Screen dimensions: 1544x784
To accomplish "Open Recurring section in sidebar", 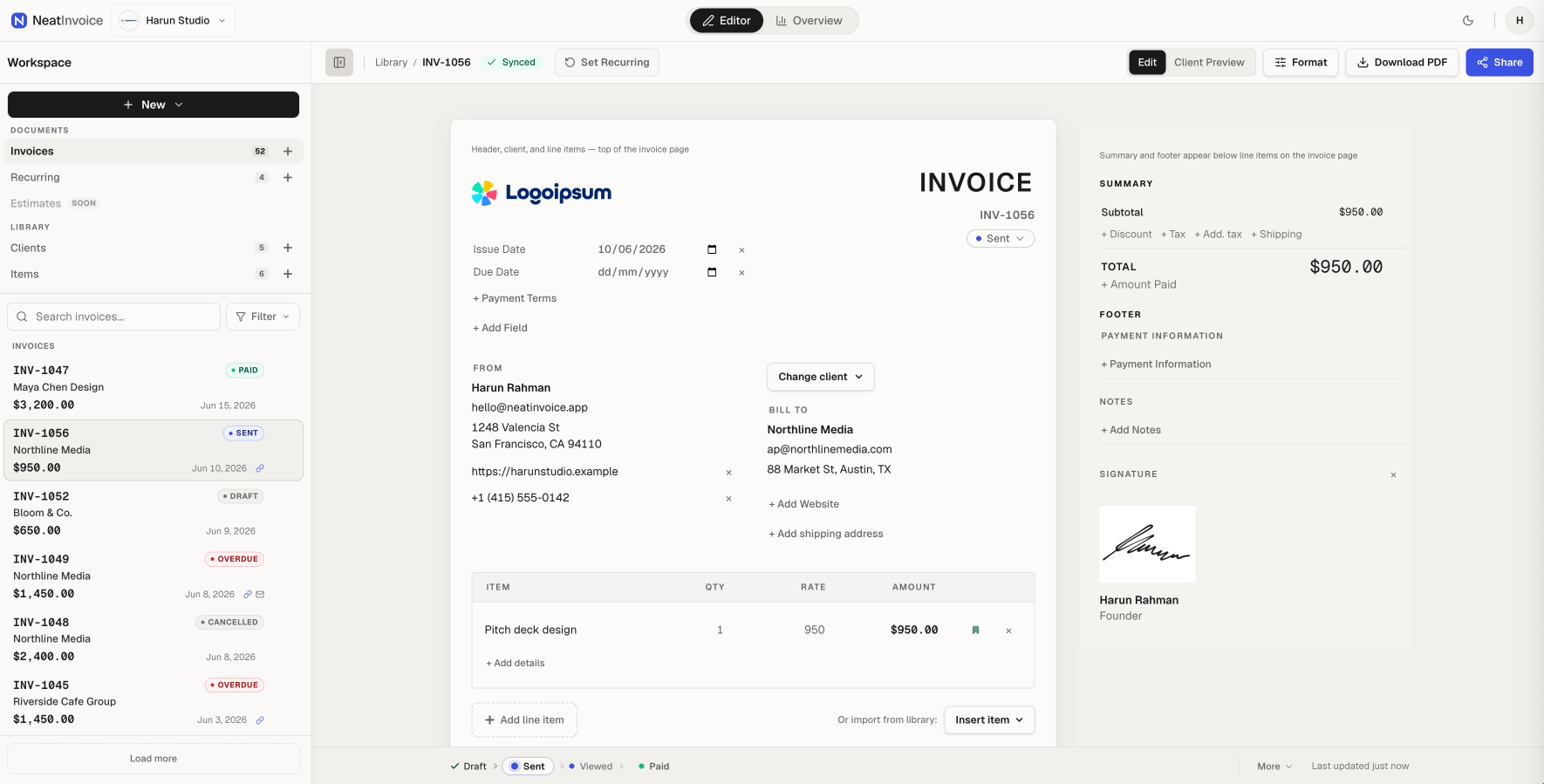I will point(154,177).
